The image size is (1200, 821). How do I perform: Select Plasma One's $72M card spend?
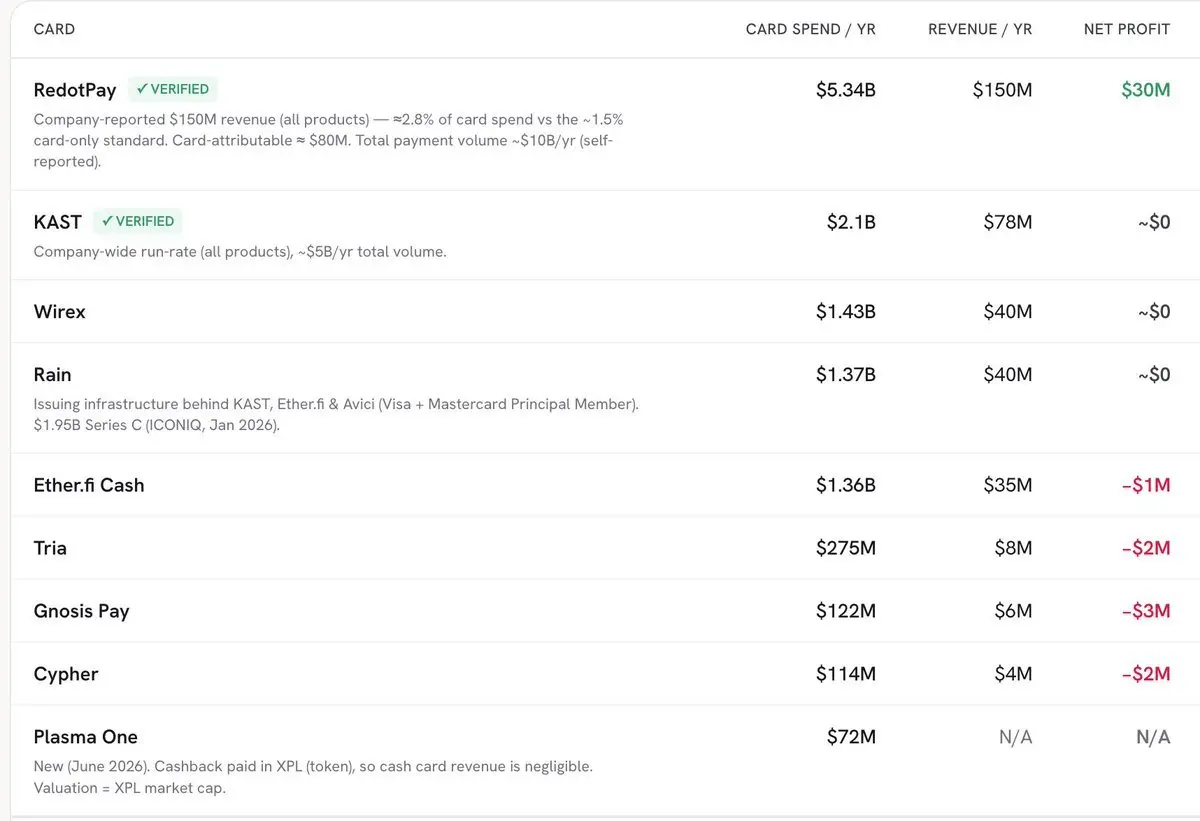852,737
